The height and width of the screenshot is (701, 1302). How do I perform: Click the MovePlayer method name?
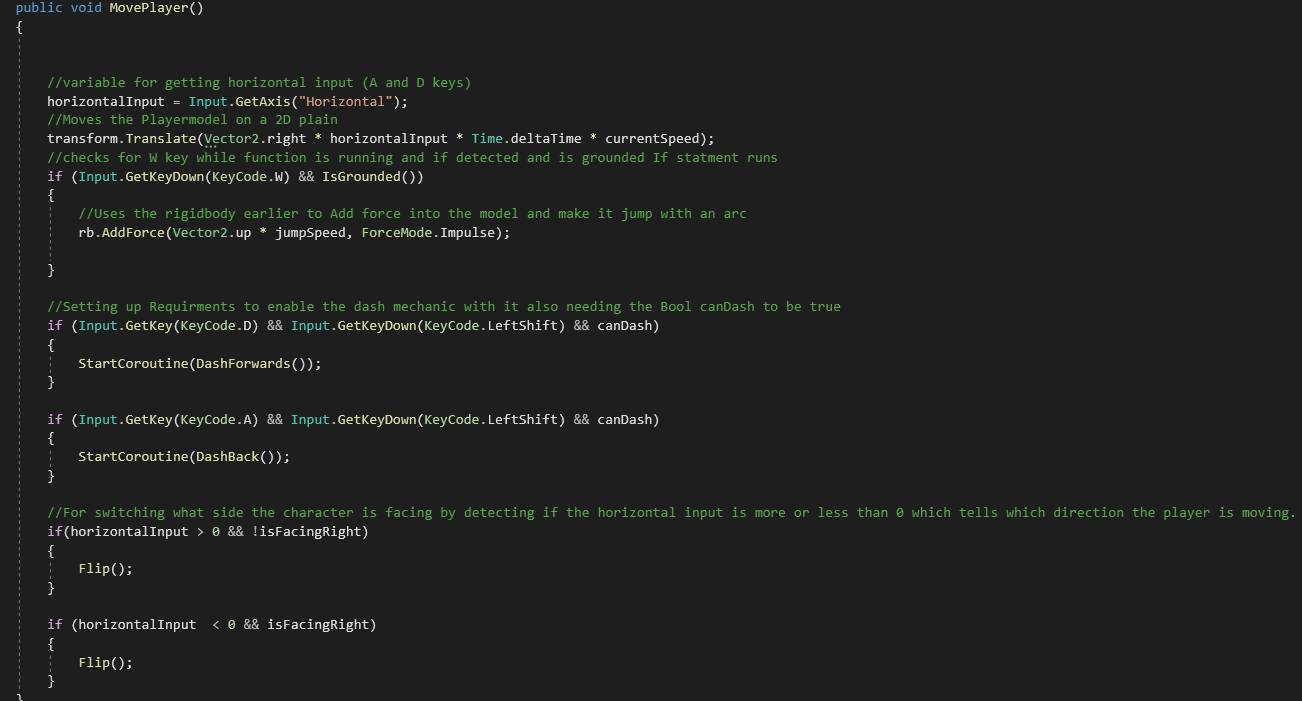coord(148,8)
